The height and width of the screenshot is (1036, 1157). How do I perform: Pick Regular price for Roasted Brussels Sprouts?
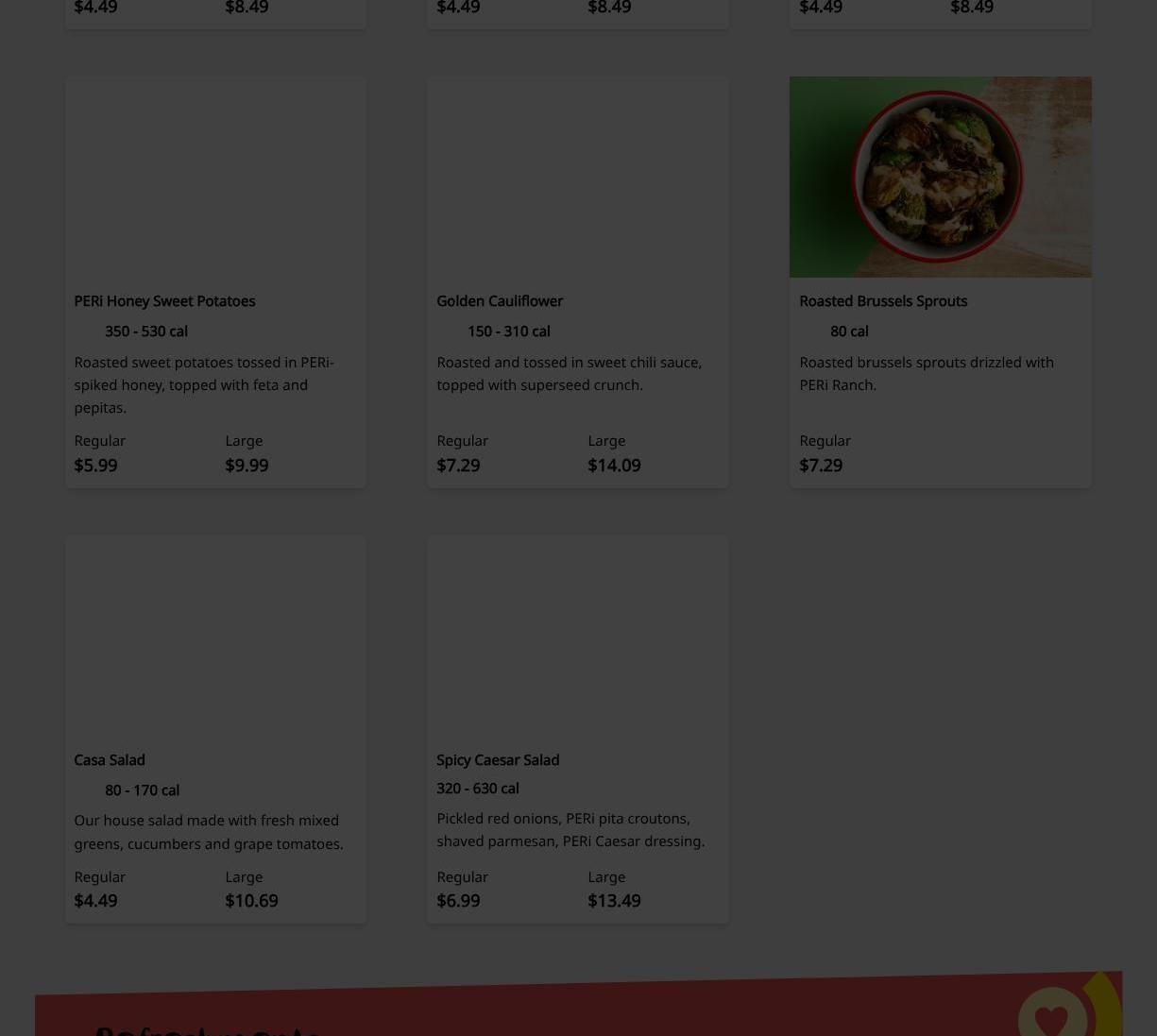(821, 465)
